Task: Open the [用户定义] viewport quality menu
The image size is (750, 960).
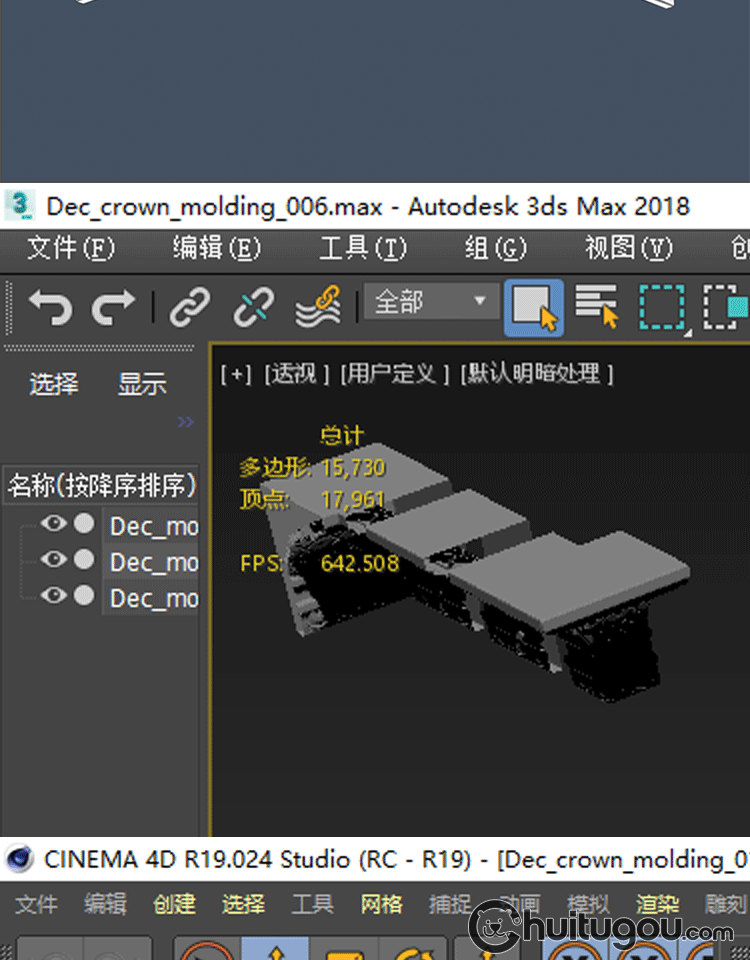Action: pyautogui.click(x=395, y=373)
